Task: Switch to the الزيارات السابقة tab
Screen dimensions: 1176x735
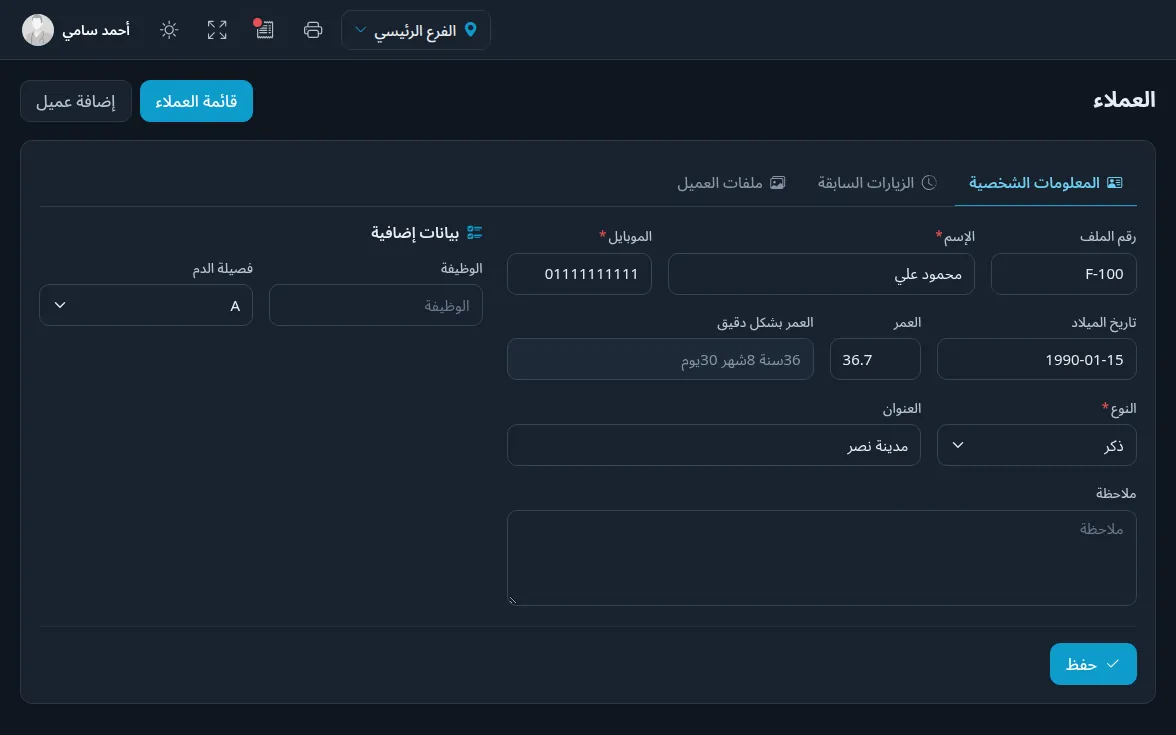Action: (x=877, y=183)
